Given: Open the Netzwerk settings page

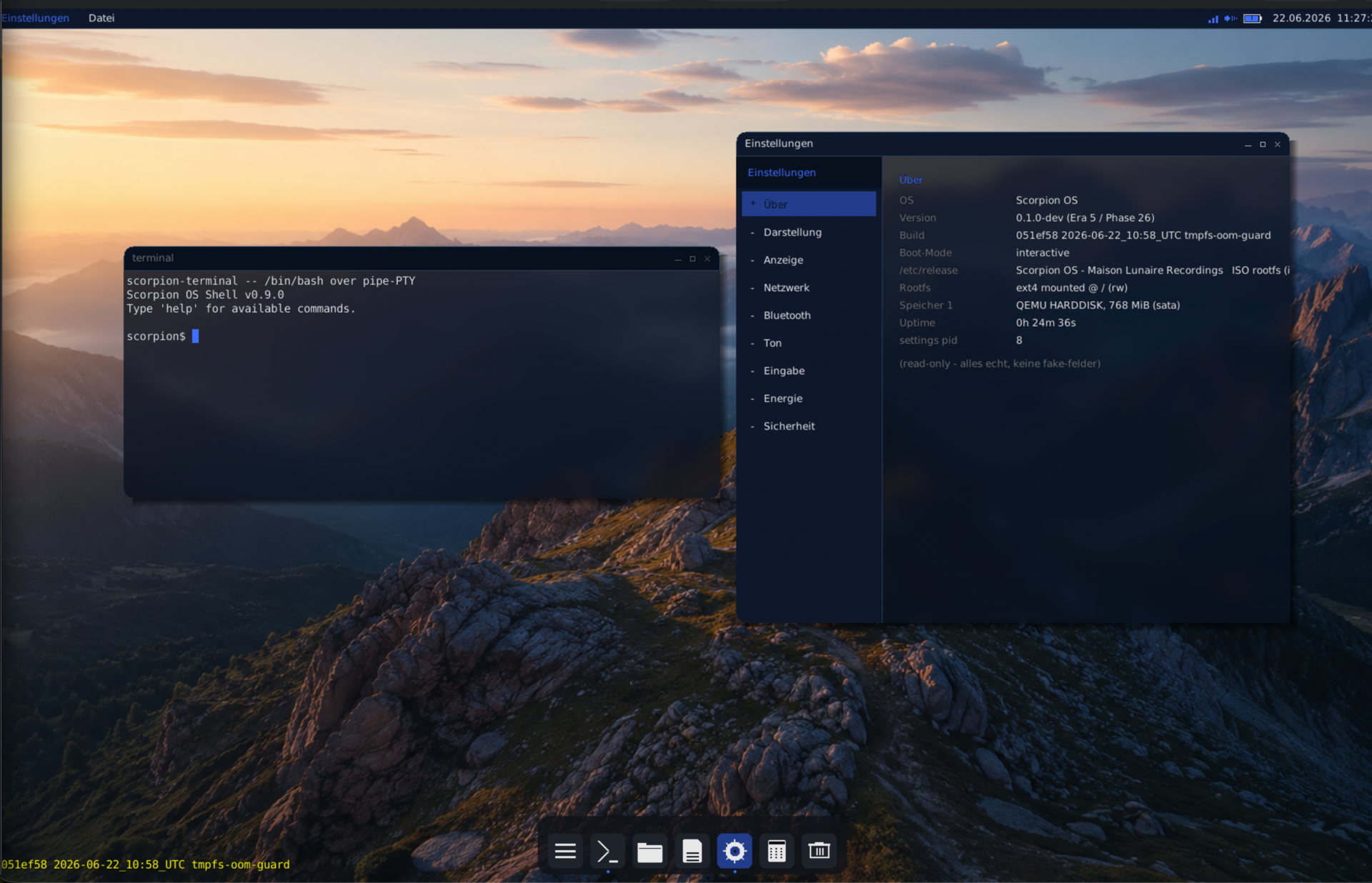Looking at the screenshot, I should tap(808, 287).
